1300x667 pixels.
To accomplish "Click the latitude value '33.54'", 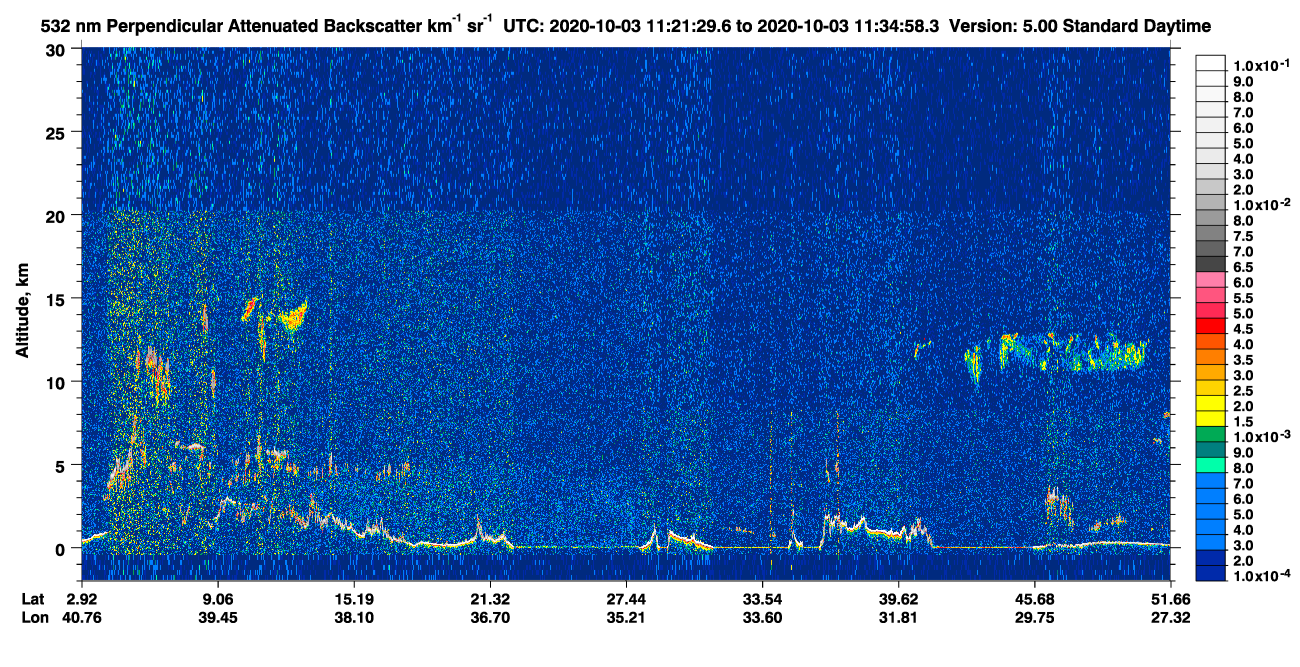I will tap(762, 598).
